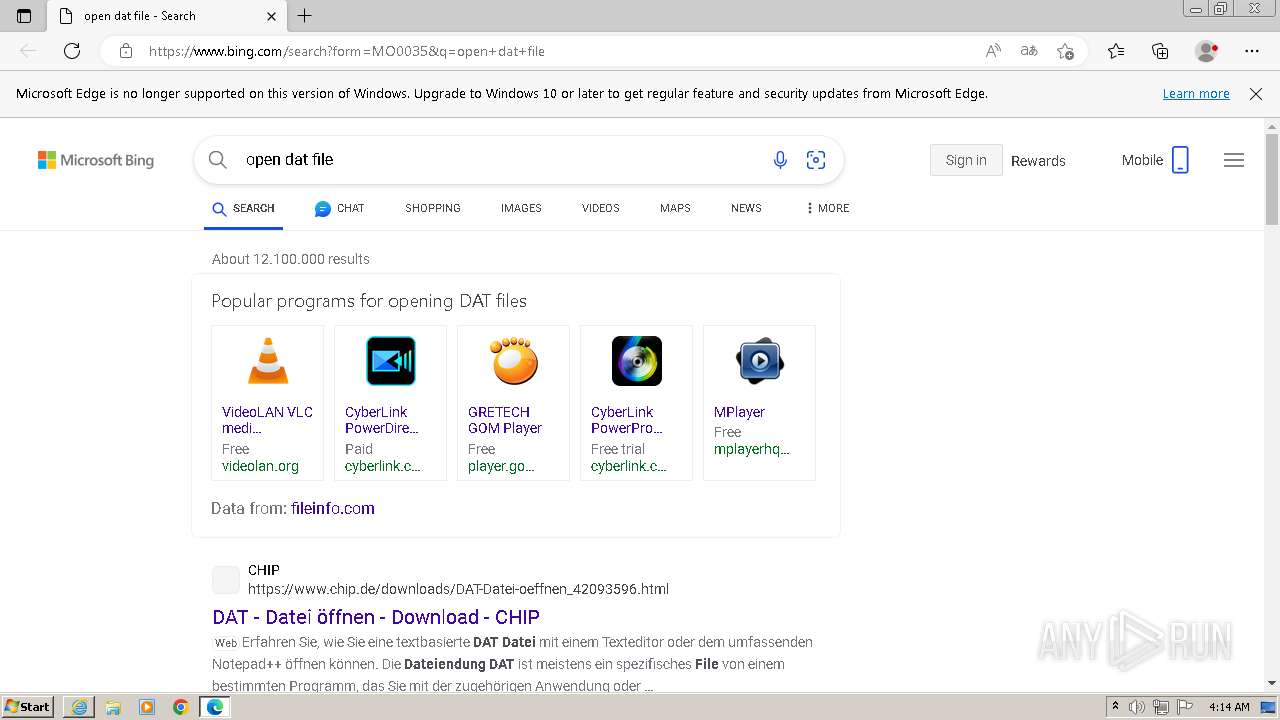Open the tab actions menu icon

tap(24, 16)
